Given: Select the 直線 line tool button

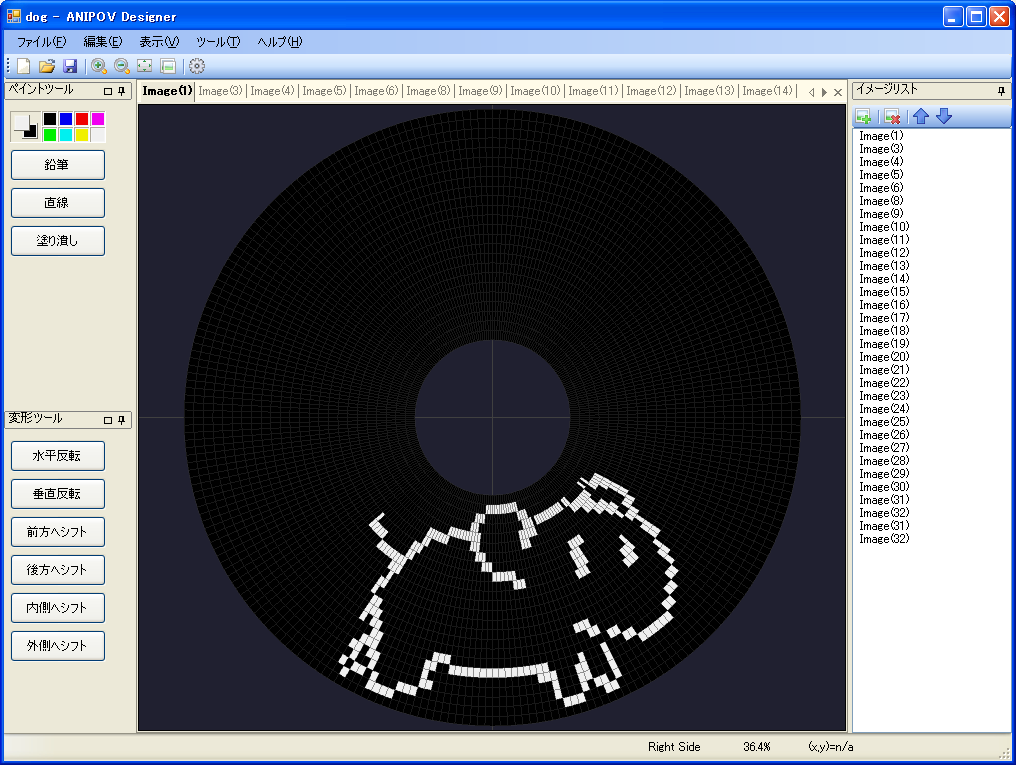Looking at the screenshot, I should click(58, 203).
